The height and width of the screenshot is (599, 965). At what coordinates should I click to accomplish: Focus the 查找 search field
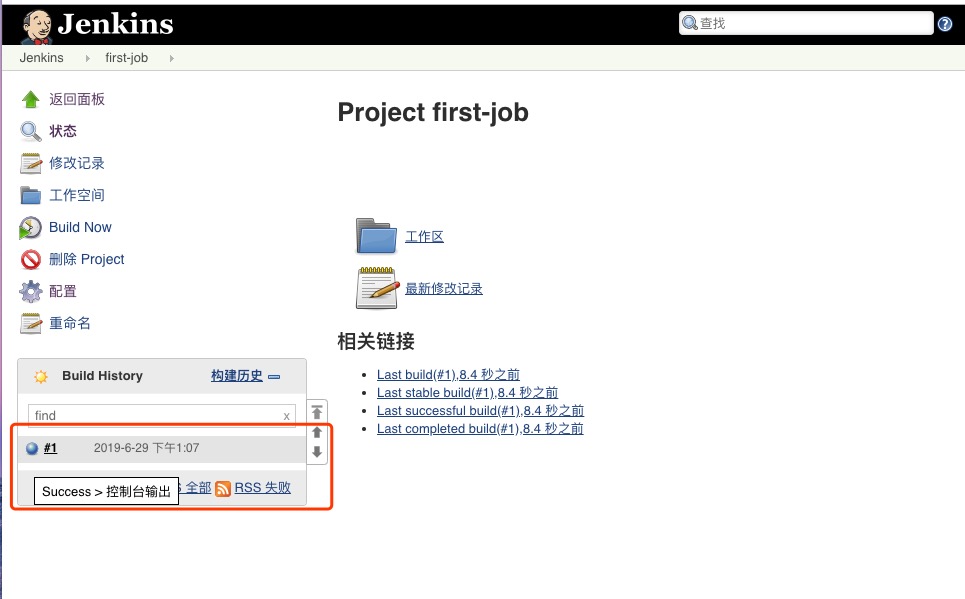[806, 23]
